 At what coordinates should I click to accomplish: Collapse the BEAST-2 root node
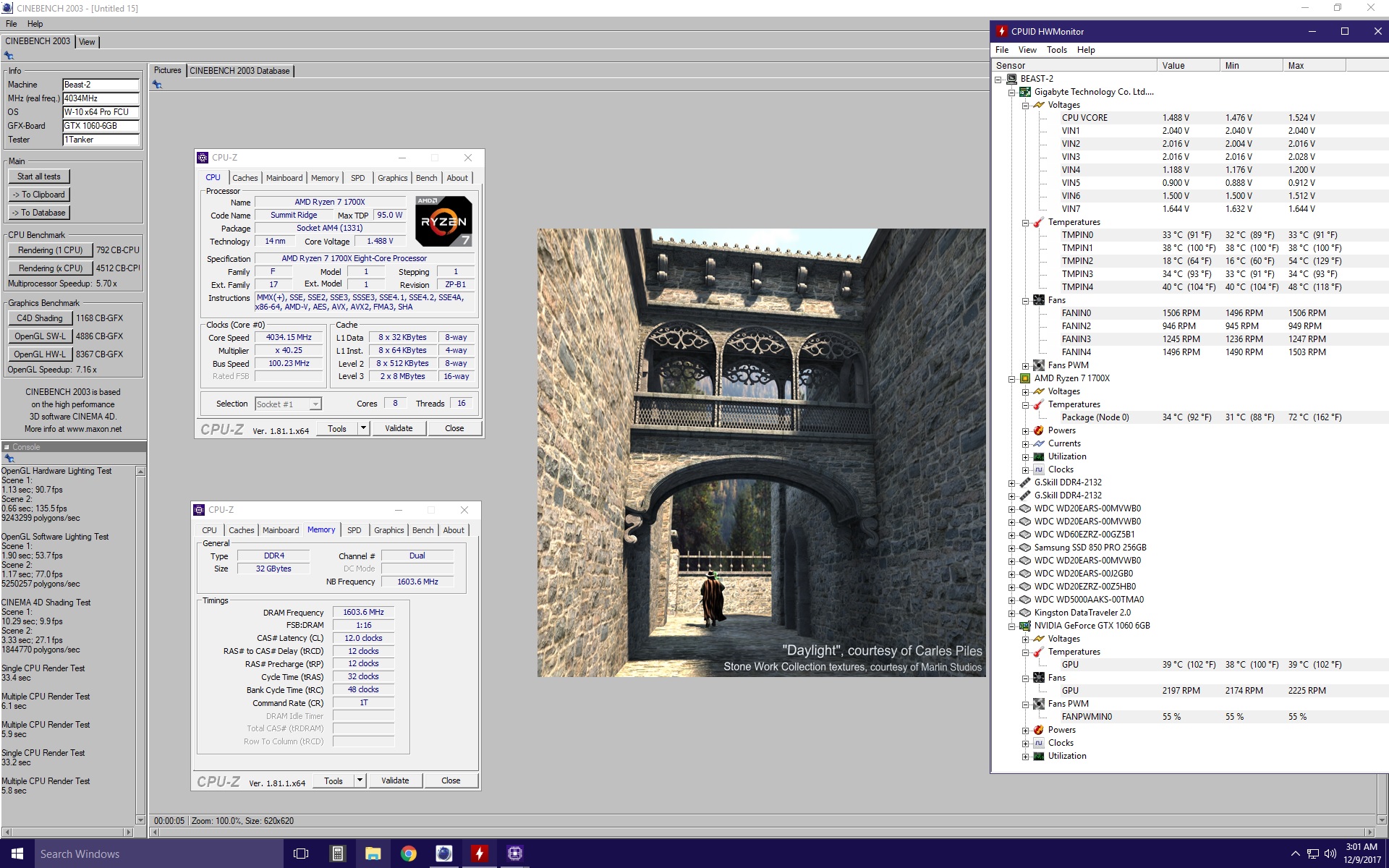click(998, 79)
